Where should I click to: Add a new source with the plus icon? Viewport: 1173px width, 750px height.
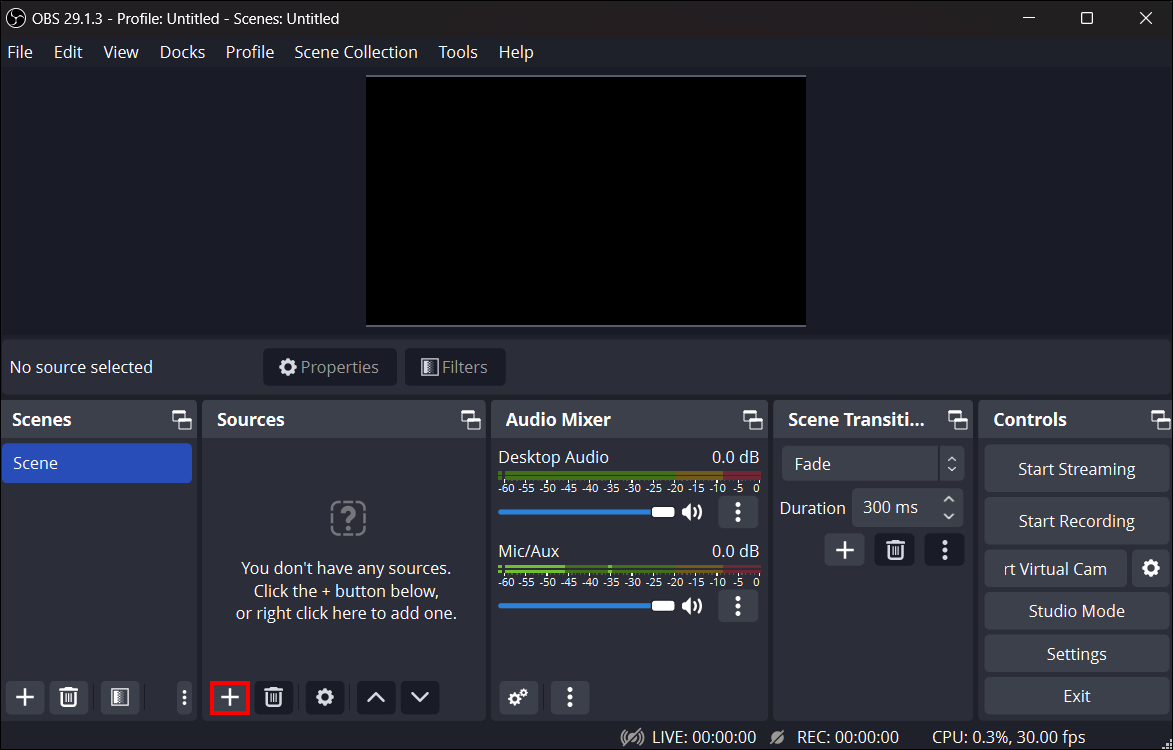[x=229, y=697]
